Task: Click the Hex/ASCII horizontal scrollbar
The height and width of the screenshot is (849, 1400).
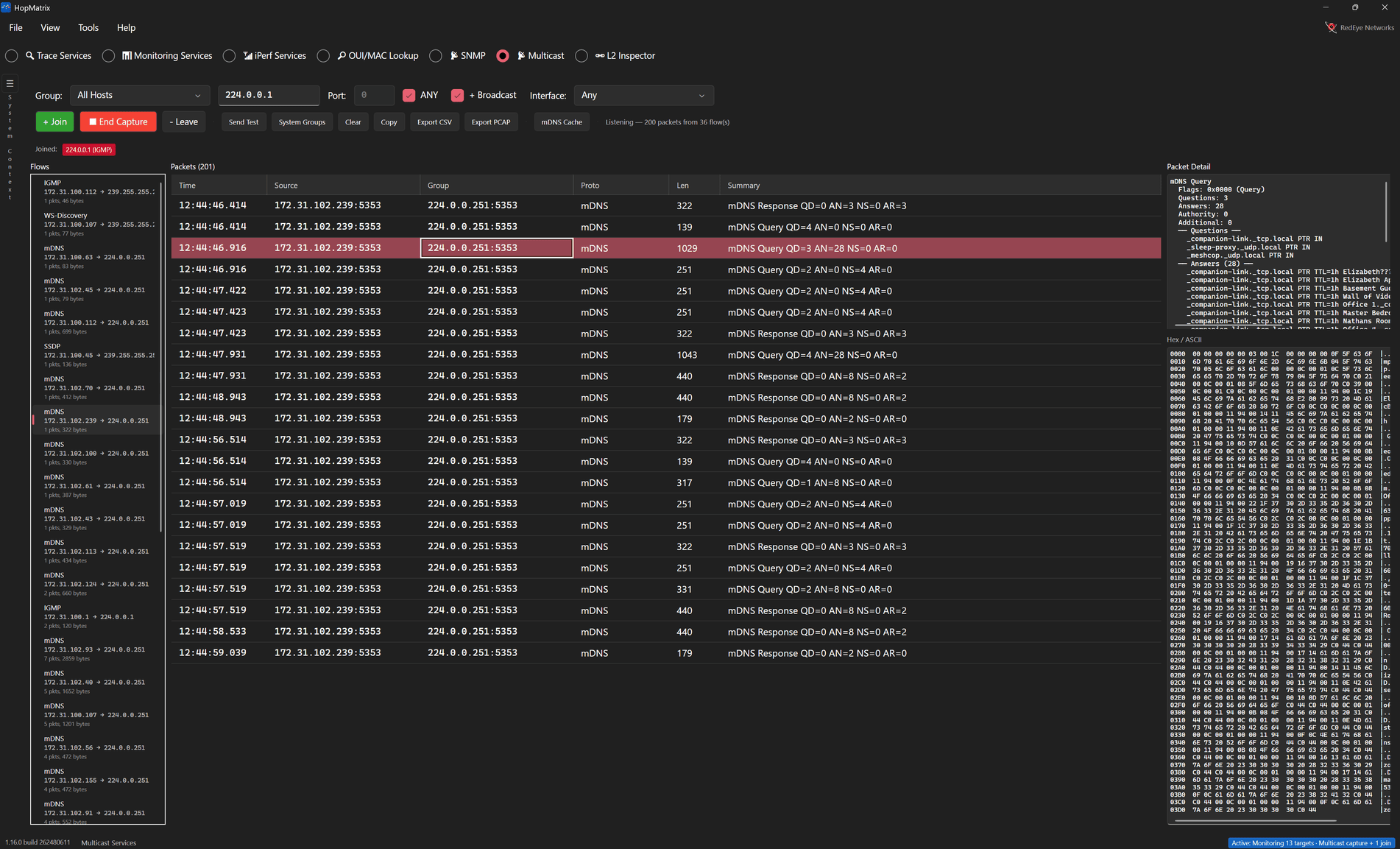Action: [1255, 820]
